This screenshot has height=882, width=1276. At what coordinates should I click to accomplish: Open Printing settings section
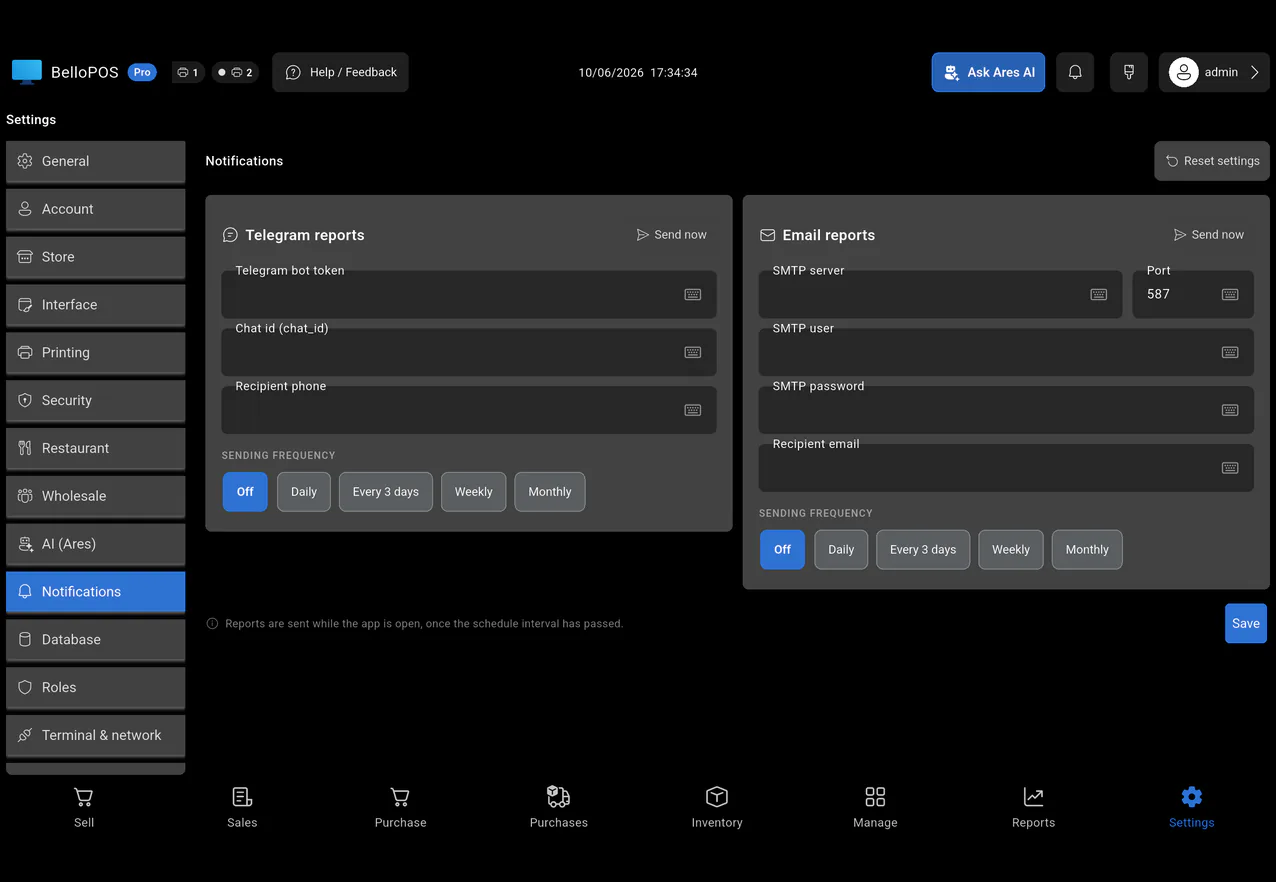coord(96,353)
